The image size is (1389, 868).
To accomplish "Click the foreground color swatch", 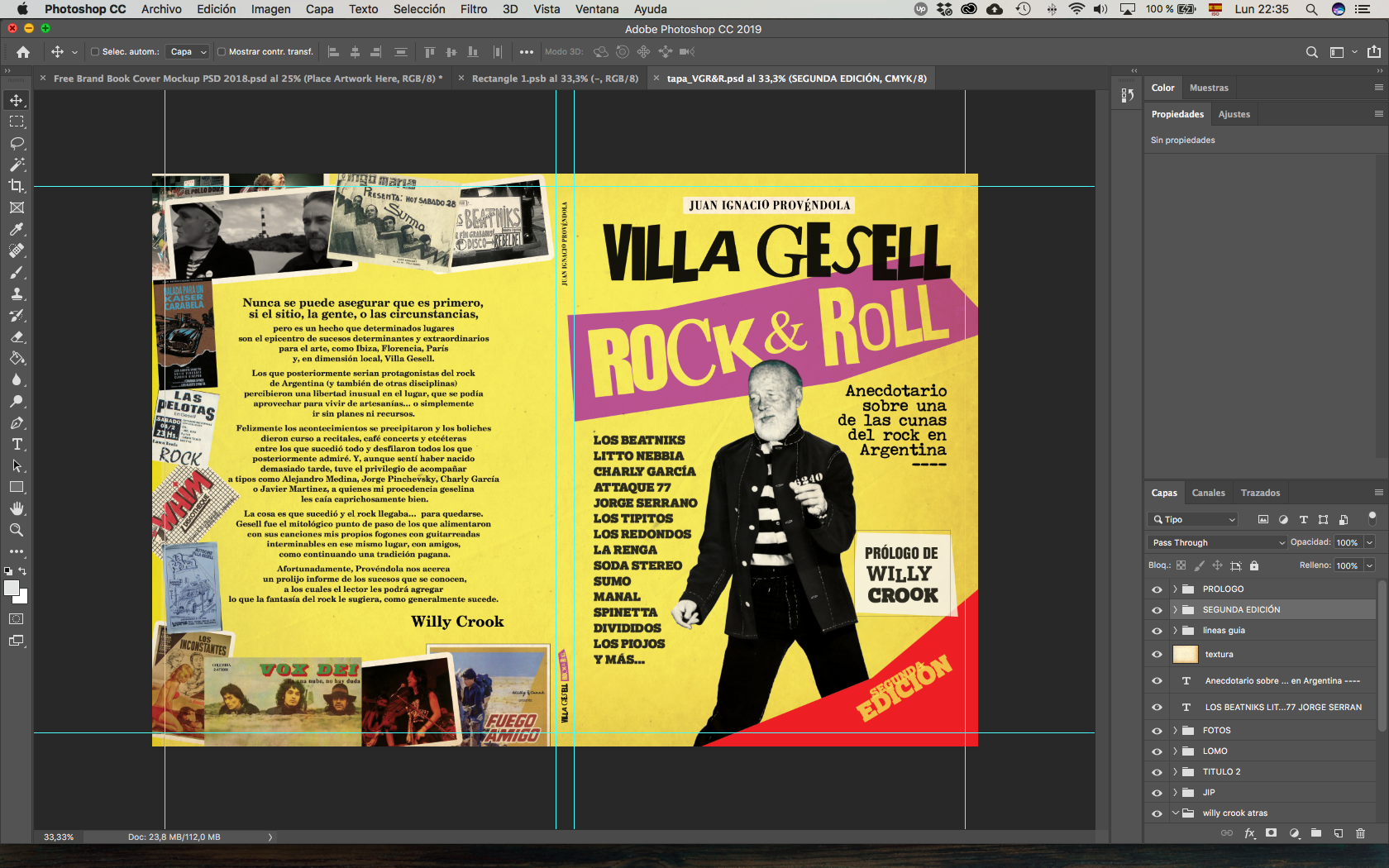I will [x=11, y=588].
